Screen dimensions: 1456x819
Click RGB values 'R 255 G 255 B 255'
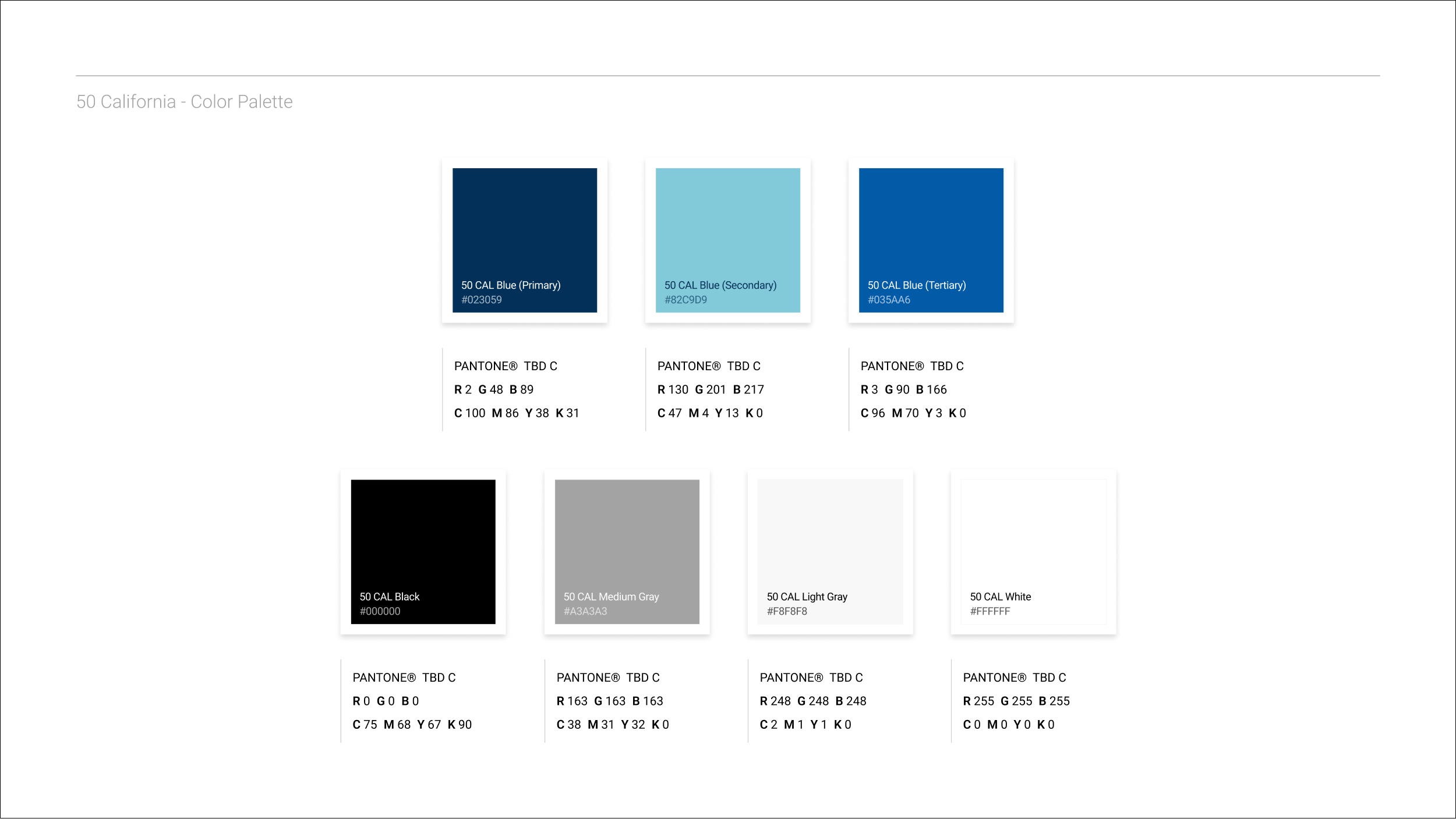click(x=1016, y=701)
